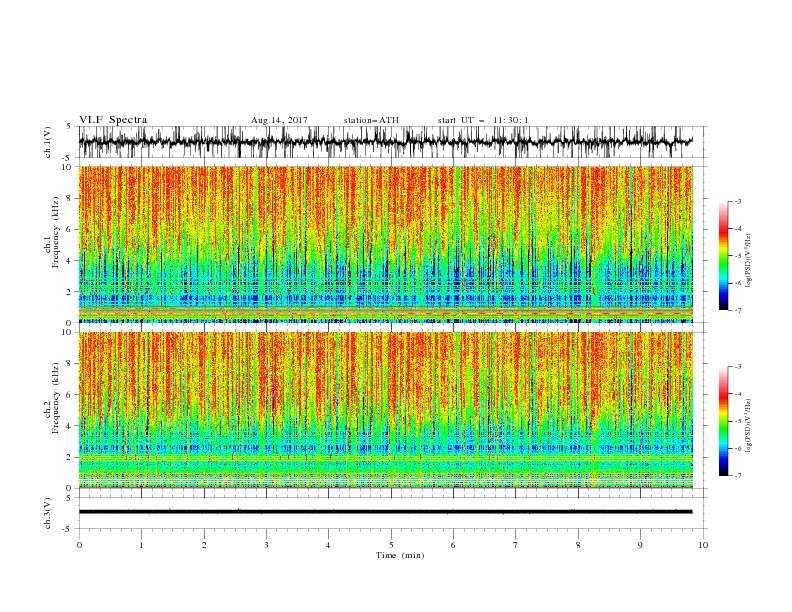Click the "10" kHz tick of ch.2 spectrogram
This screenshot has width=792, height=612.
[x=69, y=332]
